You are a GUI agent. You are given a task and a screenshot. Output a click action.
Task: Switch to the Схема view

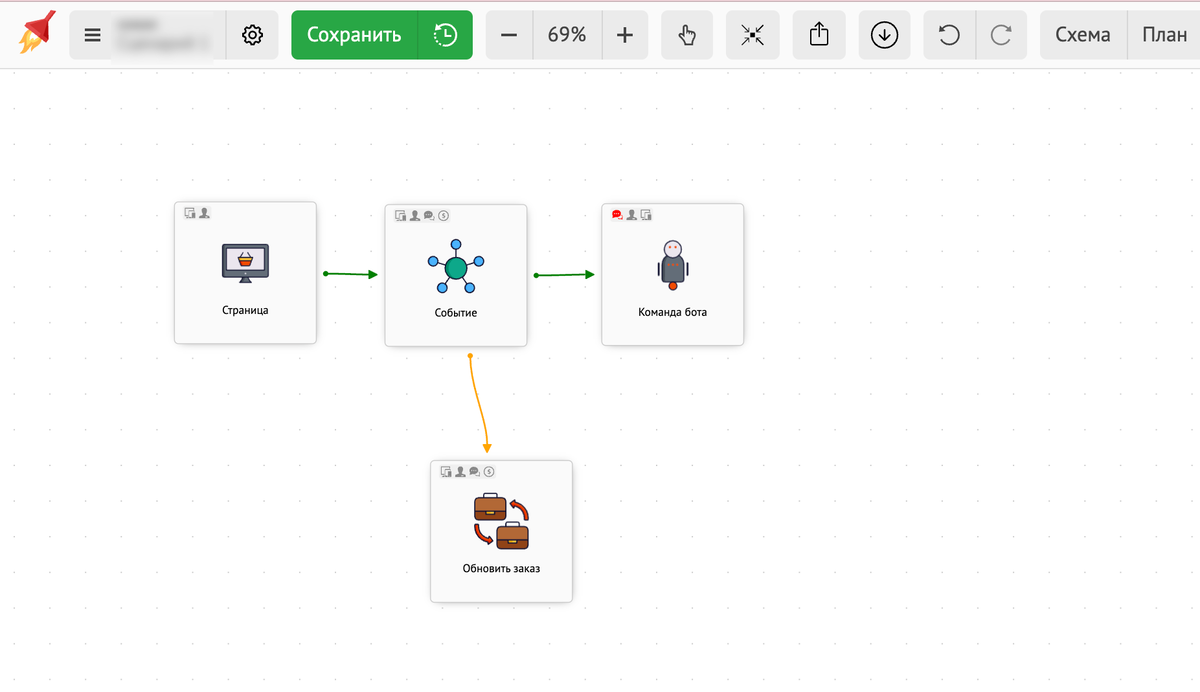(1083, 35)
